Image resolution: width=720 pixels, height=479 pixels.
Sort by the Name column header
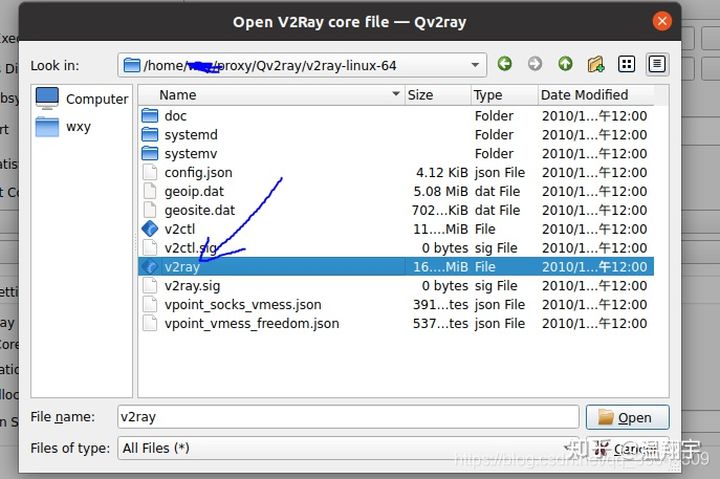pos(271,95)
